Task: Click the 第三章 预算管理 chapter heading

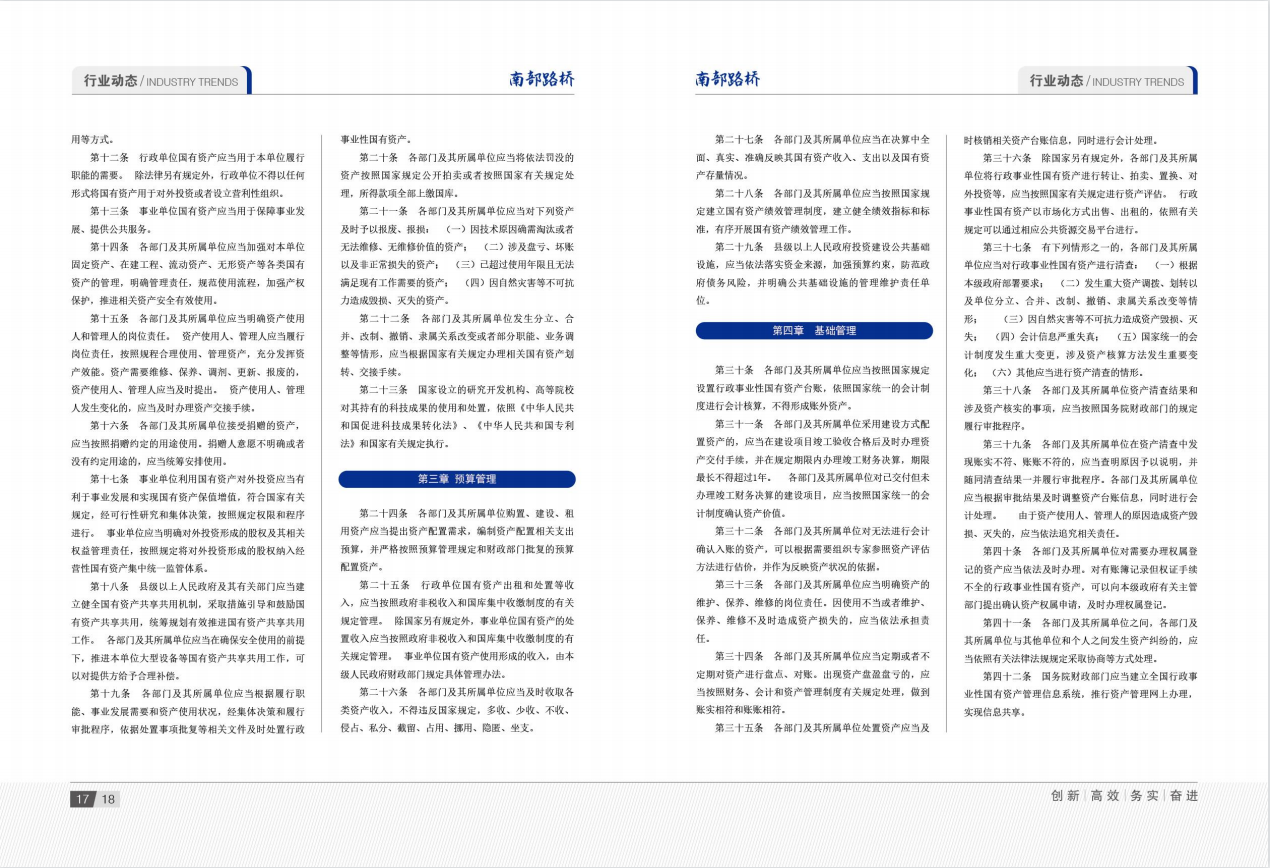Action: (457, 480)
